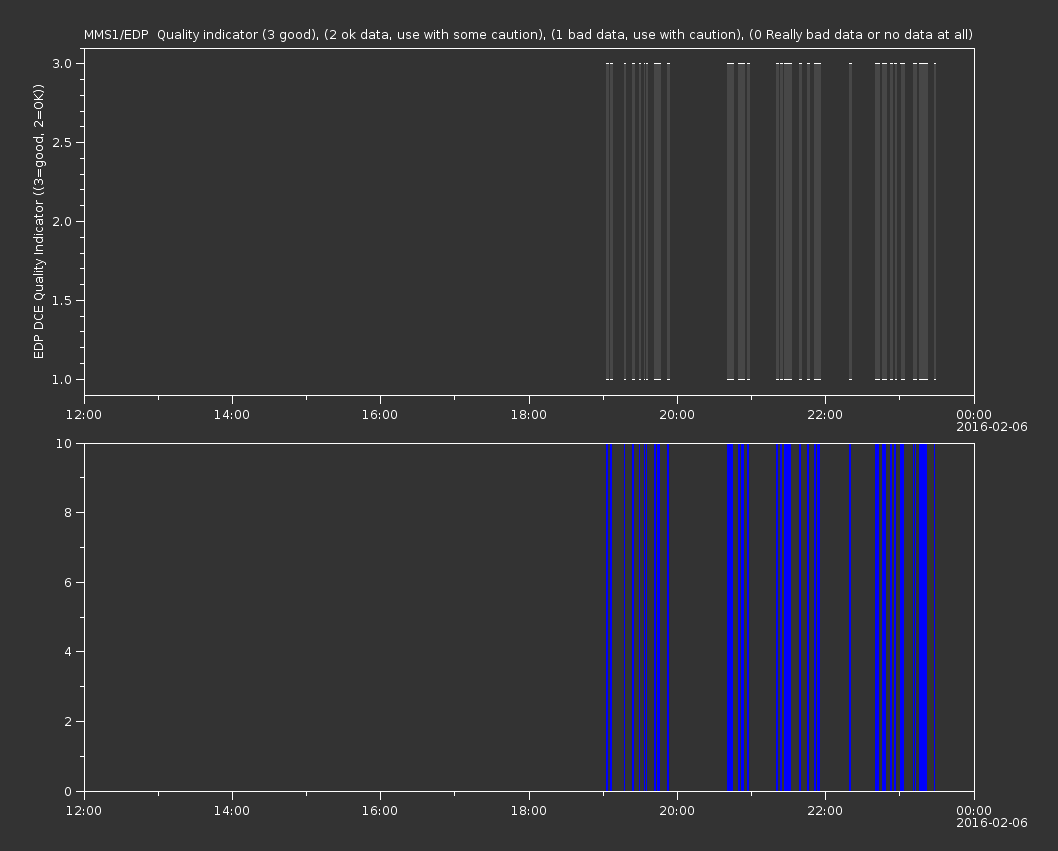Click the 2016-02-06 date label under upper plot
This screenshot has height=851, width=1058.
(x=992, y=427)
